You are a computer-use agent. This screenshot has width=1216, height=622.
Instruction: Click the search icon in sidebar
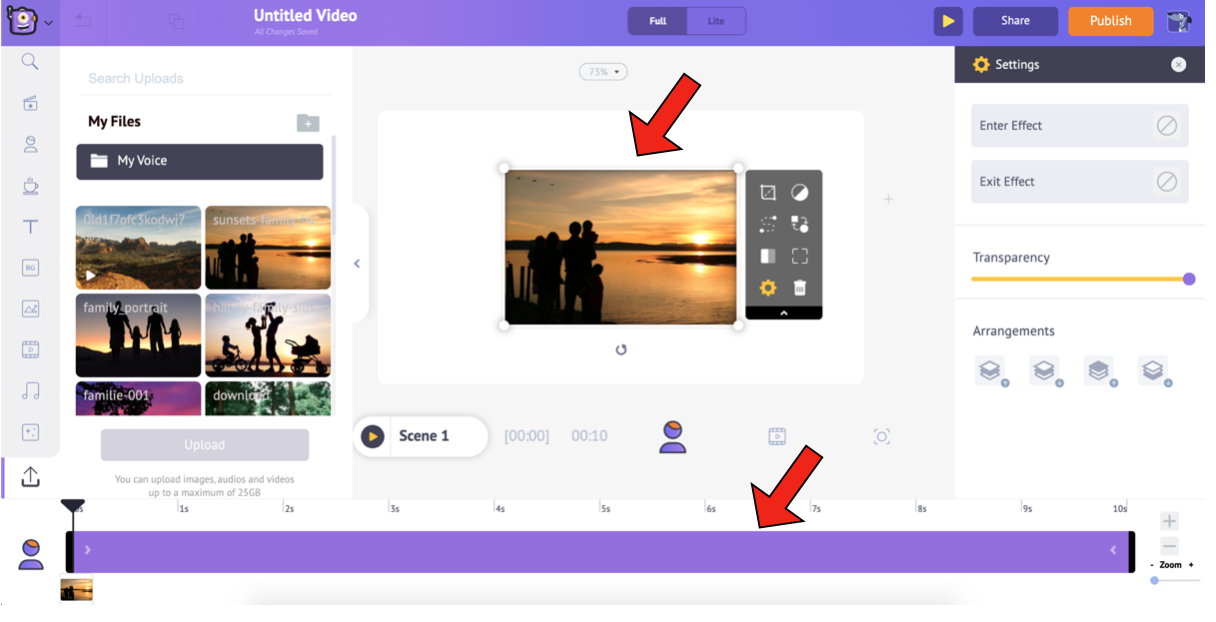click(x=30, y=62)
